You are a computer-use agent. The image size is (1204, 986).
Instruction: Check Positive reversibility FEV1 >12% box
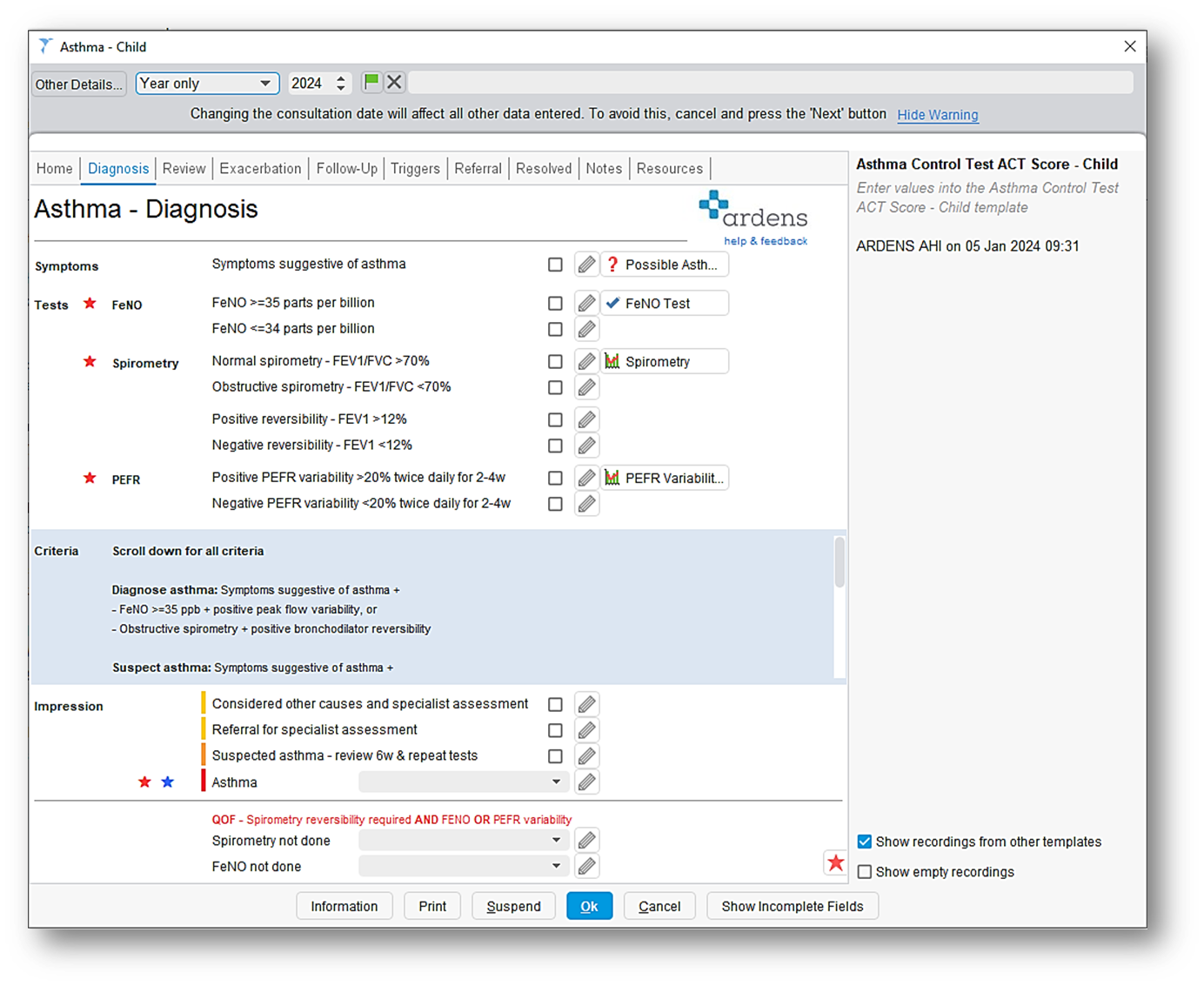click(555, 419)
